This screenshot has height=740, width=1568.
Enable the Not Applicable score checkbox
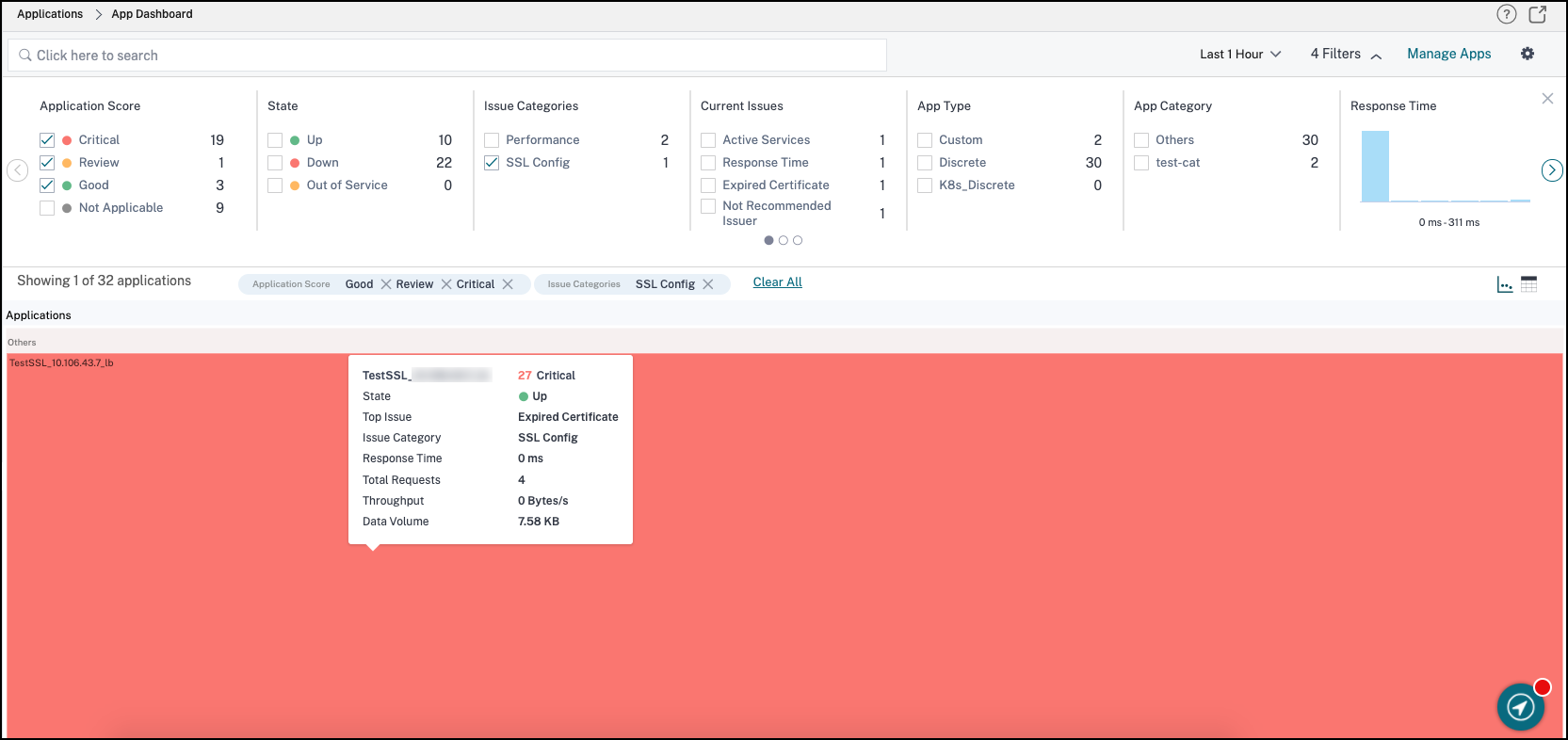(47, 208)
